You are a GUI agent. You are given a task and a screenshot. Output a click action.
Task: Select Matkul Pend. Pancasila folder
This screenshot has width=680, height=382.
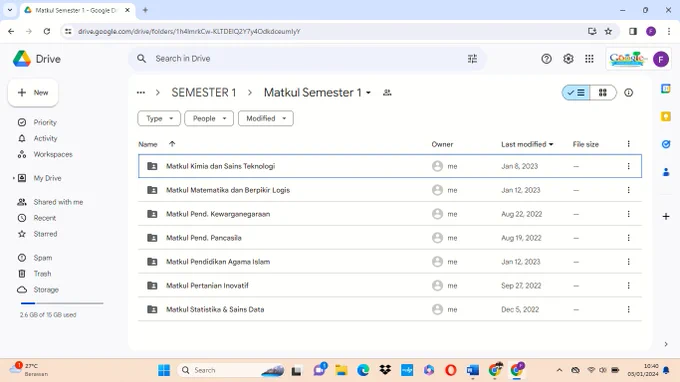[389, 238]
